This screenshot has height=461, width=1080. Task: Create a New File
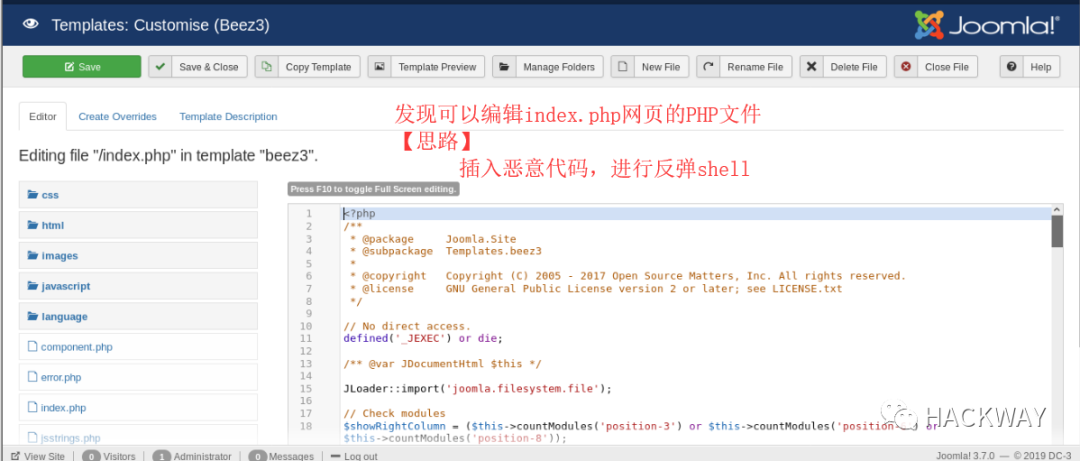coord(661,67)
